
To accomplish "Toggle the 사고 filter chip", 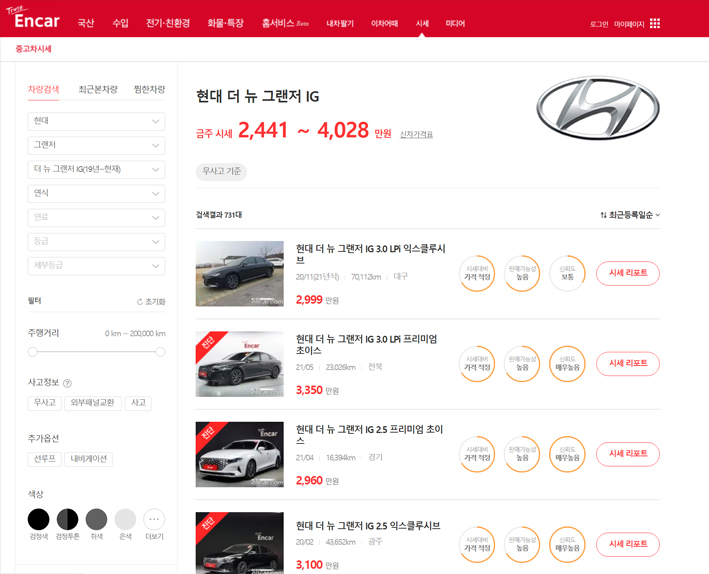I will [138, 403].
